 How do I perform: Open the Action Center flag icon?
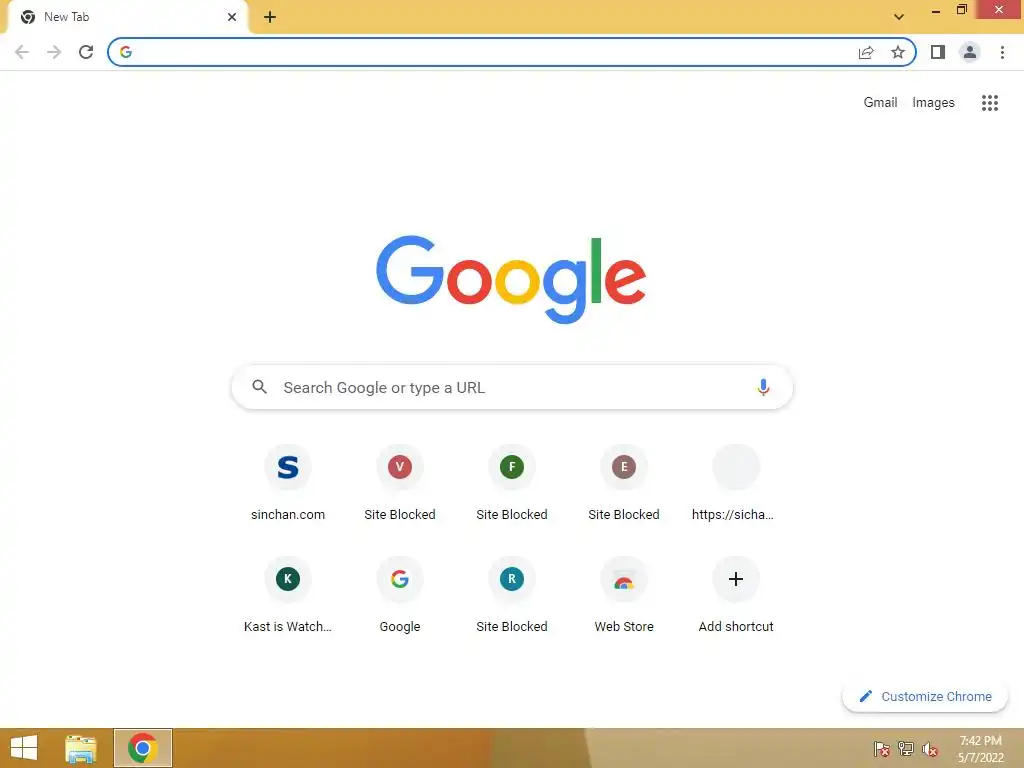click(x=881, y=749)
